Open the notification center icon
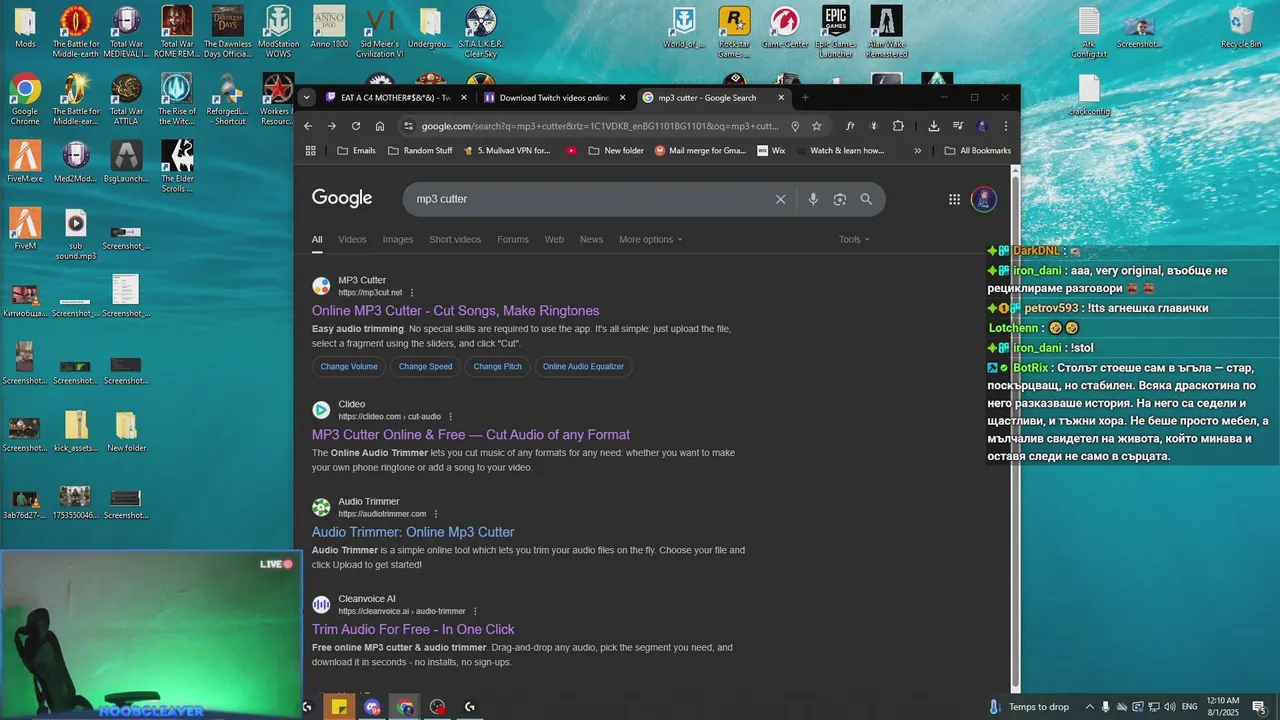The height and width of the screenshot is (720, 1280). [x=1258, y=707]
